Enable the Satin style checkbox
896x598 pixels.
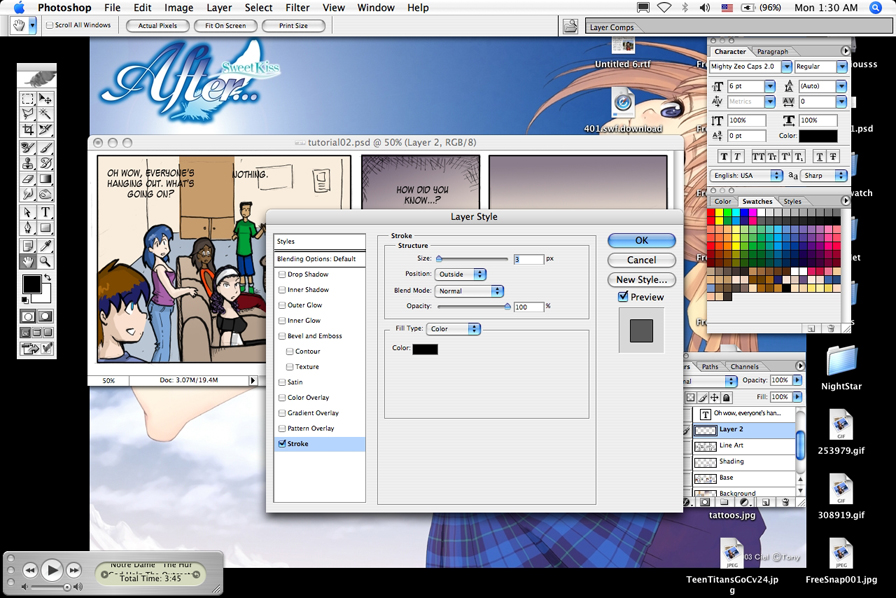pyautogui.click(x=282, y=382)
